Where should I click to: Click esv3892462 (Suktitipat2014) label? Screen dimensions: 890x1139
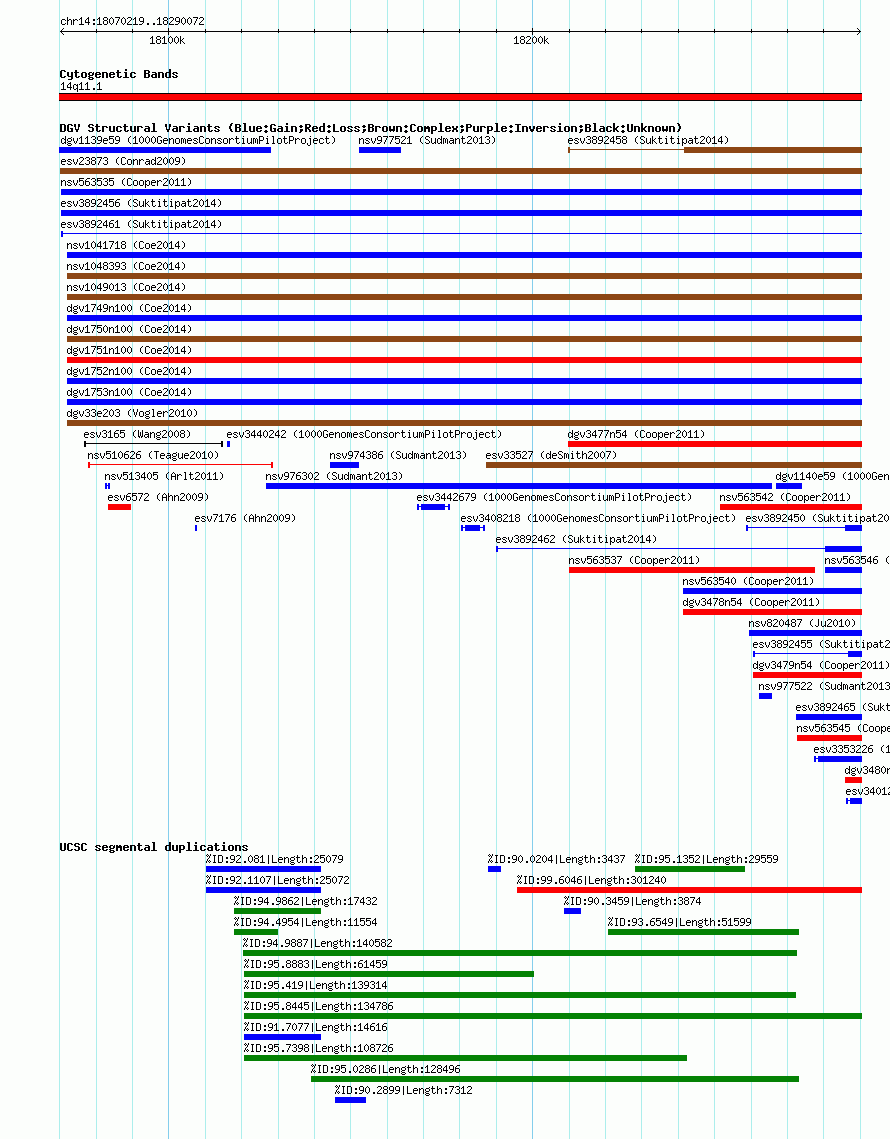(576, 540)
